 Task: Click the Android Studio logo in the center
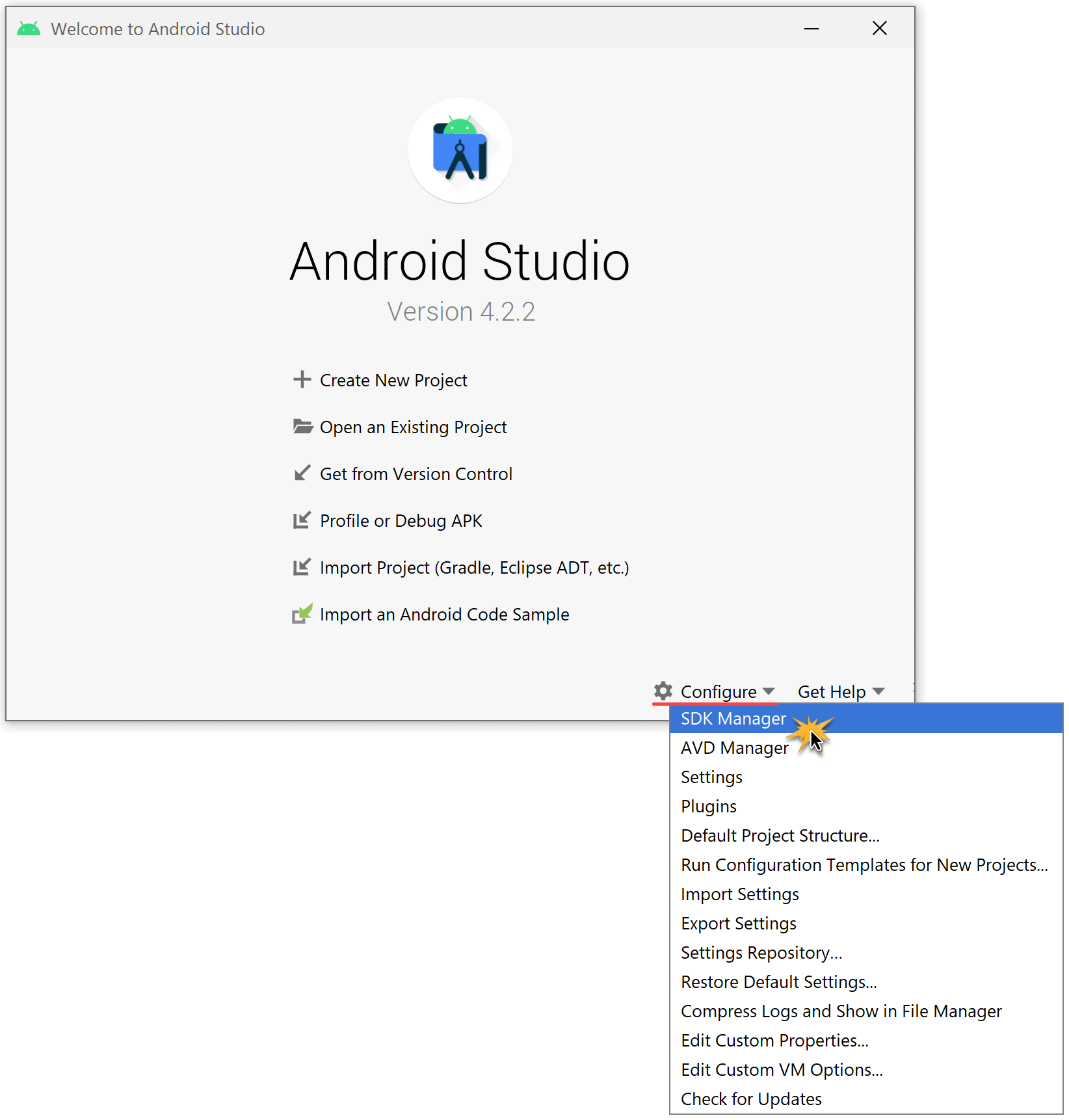pos(460,150)
